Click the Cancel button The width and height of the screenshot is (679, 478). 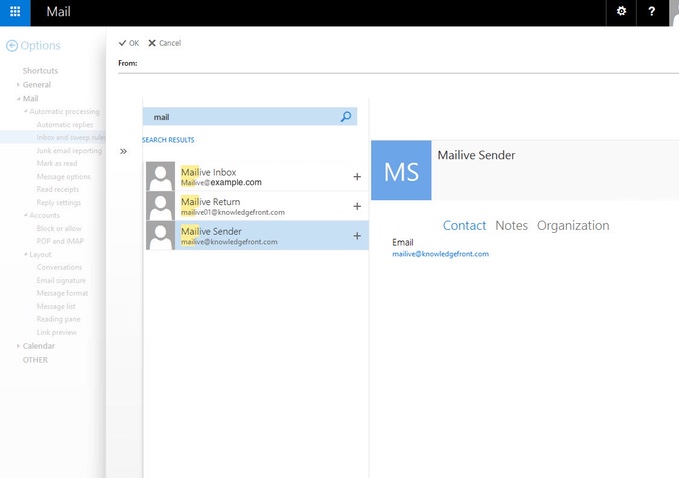165,43
